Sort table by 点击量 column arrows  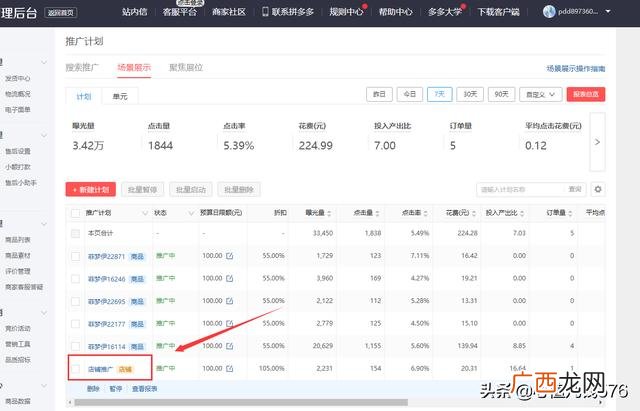[377, 213]
